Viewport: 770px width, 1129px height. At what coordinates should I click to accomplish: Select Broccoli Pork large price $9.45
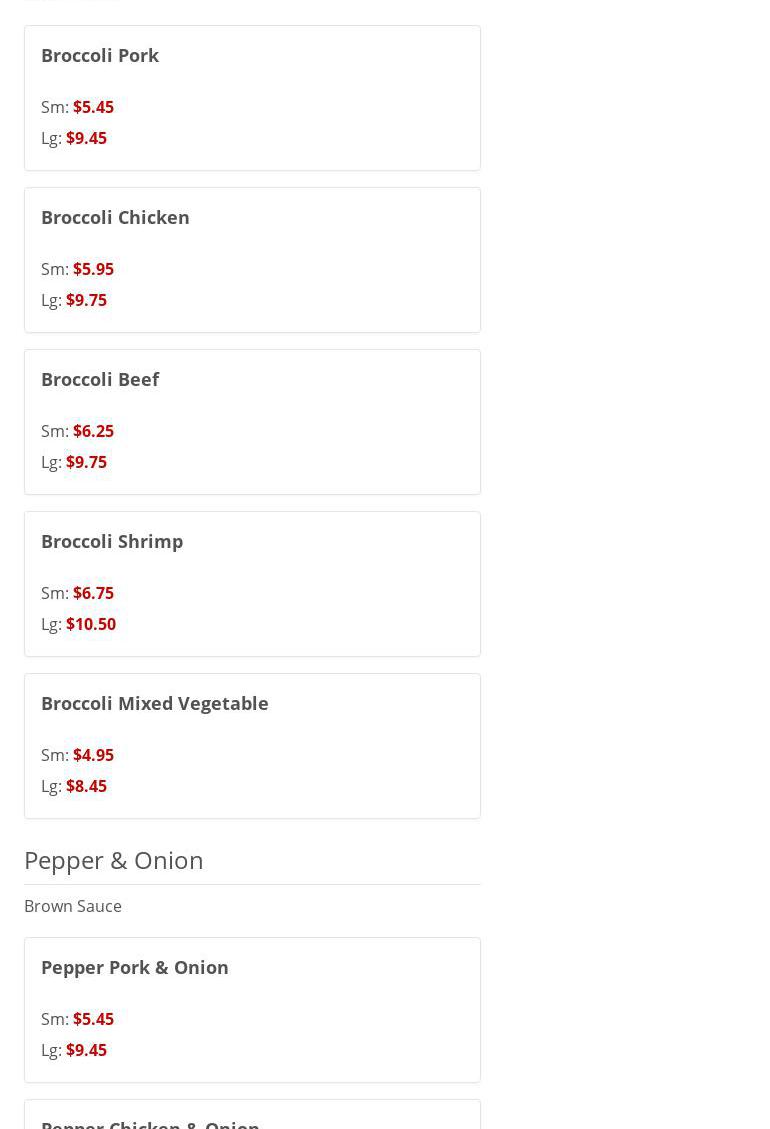(86, 138)
